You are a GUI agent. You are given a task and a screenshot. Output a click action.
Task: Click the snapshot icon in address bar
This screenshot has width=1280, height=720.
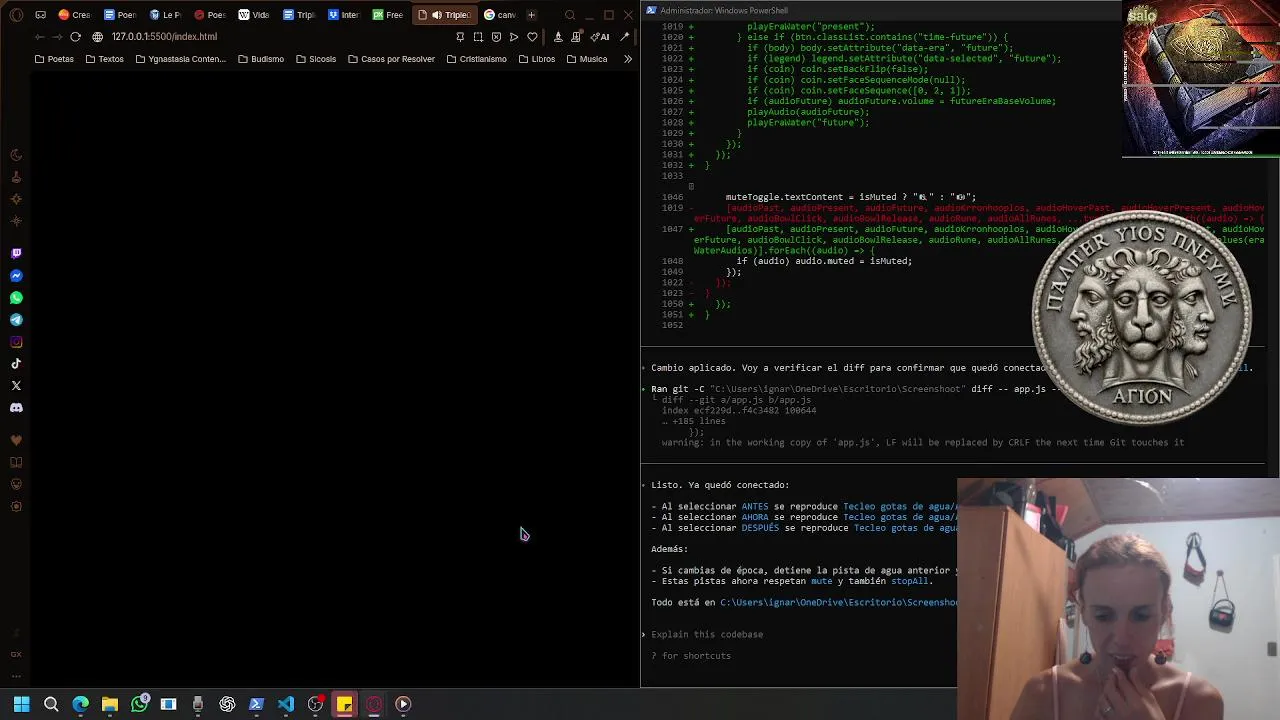tap(478, 37)
